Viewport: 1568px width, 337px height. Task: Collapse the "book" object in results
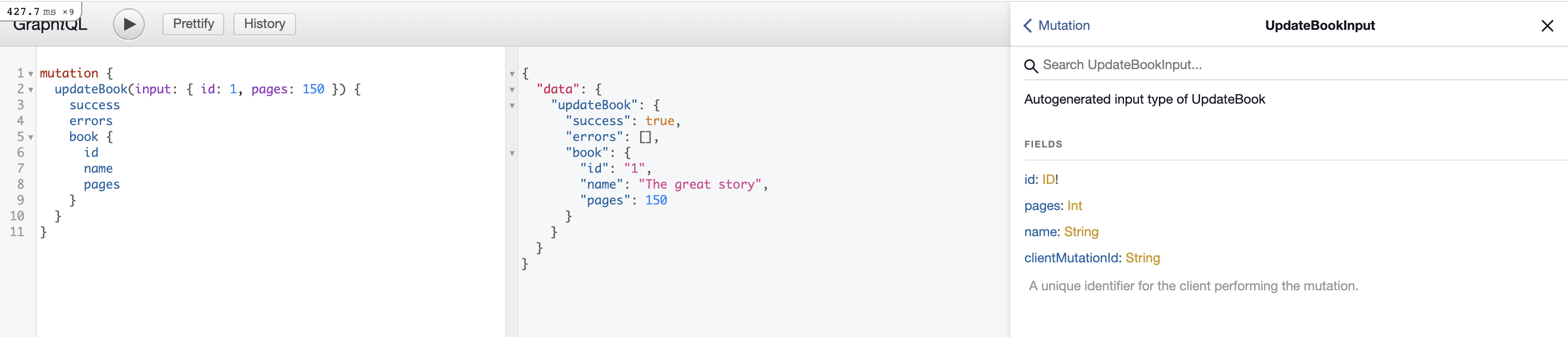click(x=512, y=153)
